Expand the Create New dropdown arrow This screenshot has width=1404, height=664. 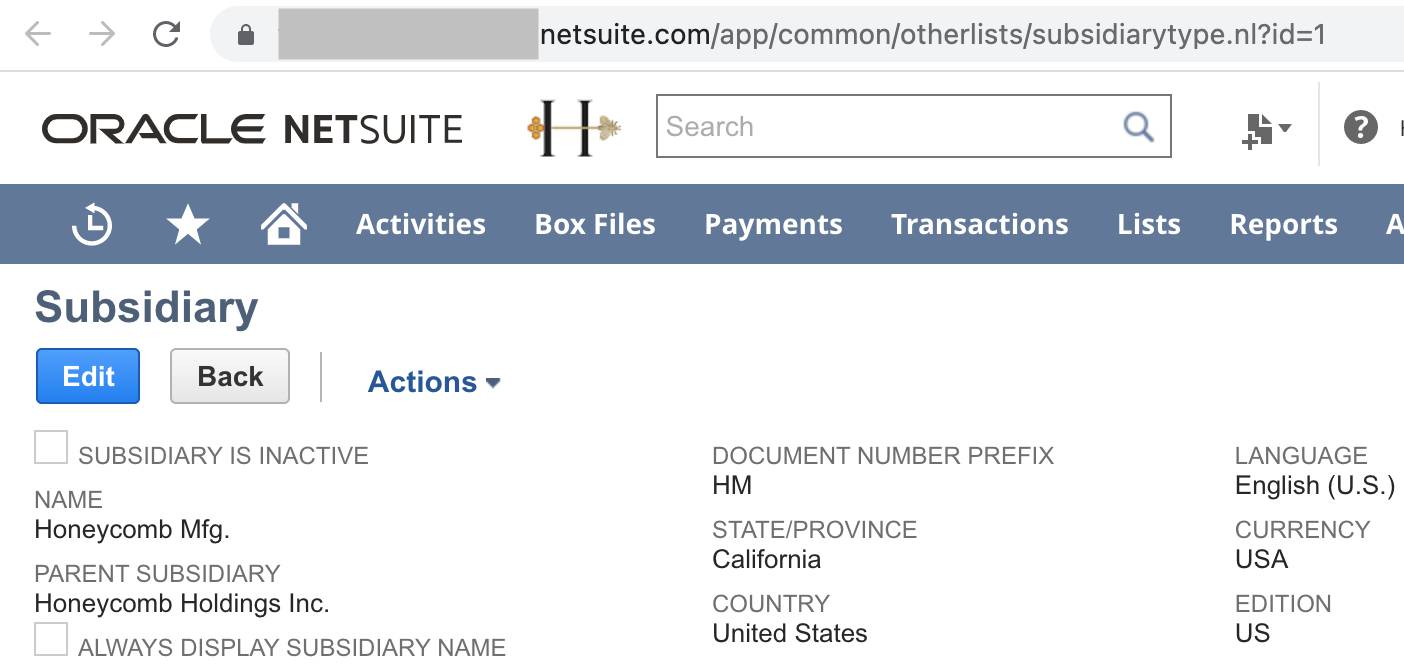click(x=1285, y=128)
